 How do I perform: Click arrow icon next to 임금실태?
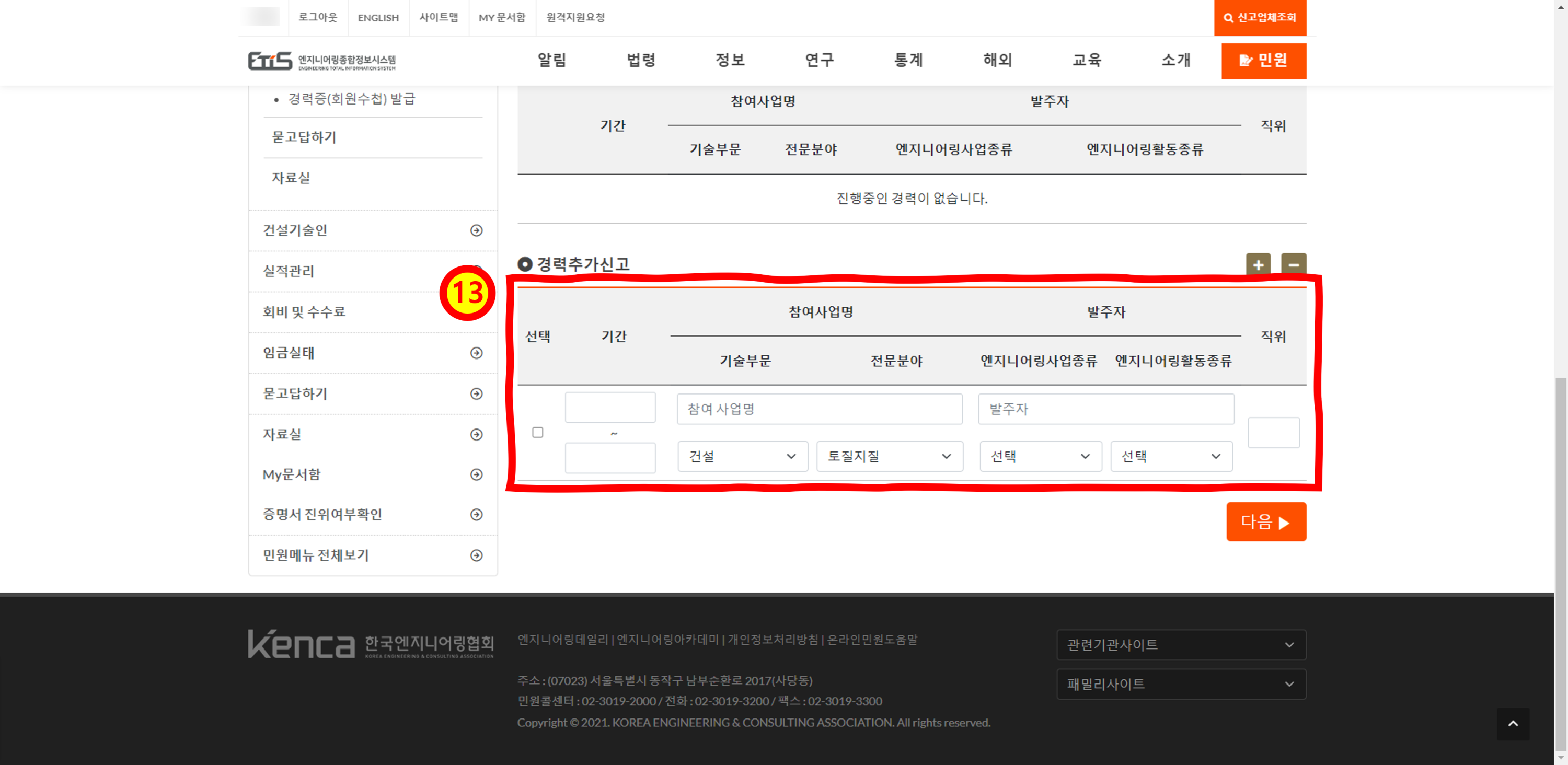476,353
